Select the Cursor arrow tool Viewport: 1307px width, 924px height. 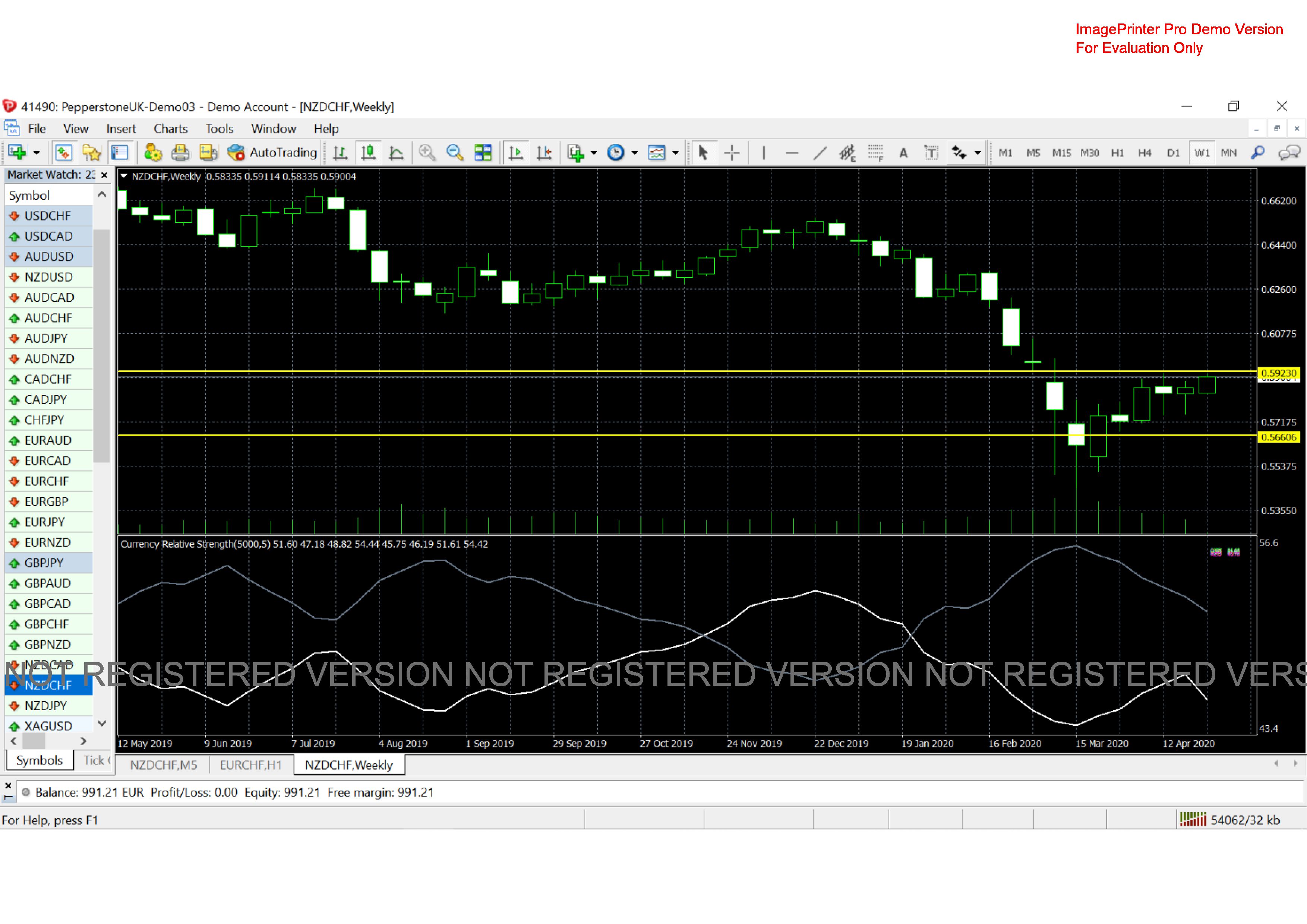(704, 152)
